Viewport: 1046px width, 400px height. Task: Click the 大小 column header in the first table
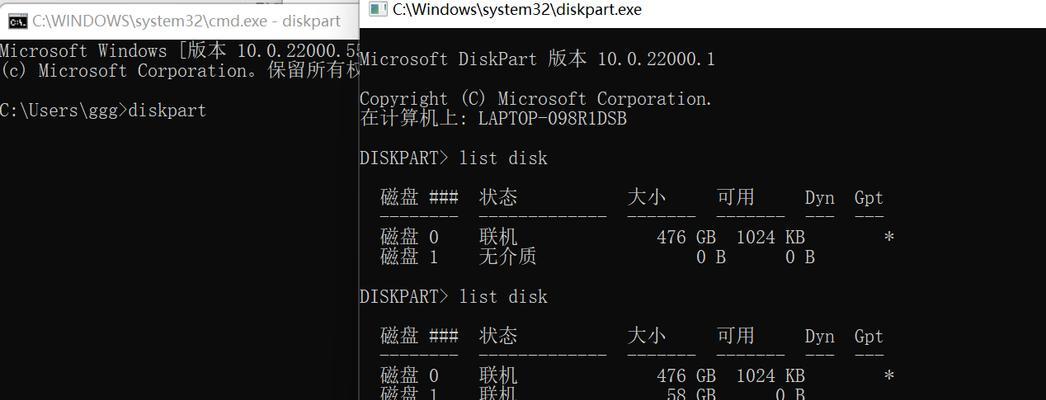(646, 197)
